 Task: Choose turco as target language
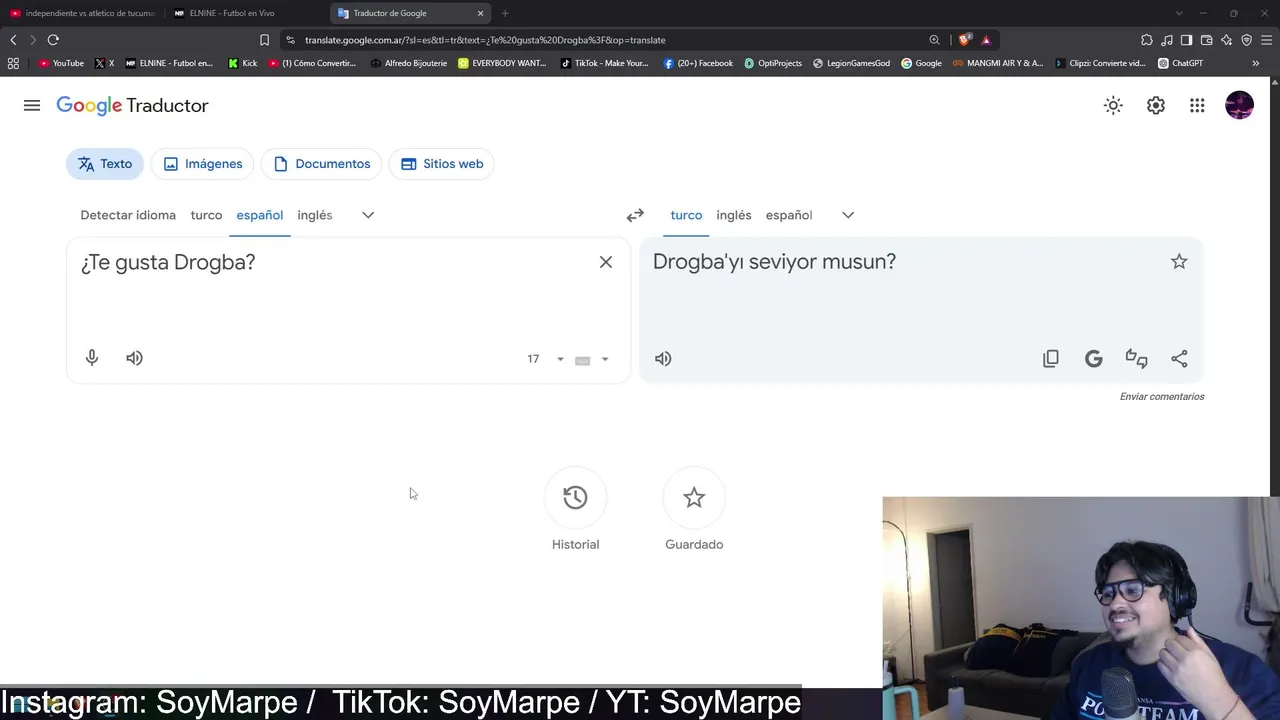pyautogui.click(x=686, y=215)
